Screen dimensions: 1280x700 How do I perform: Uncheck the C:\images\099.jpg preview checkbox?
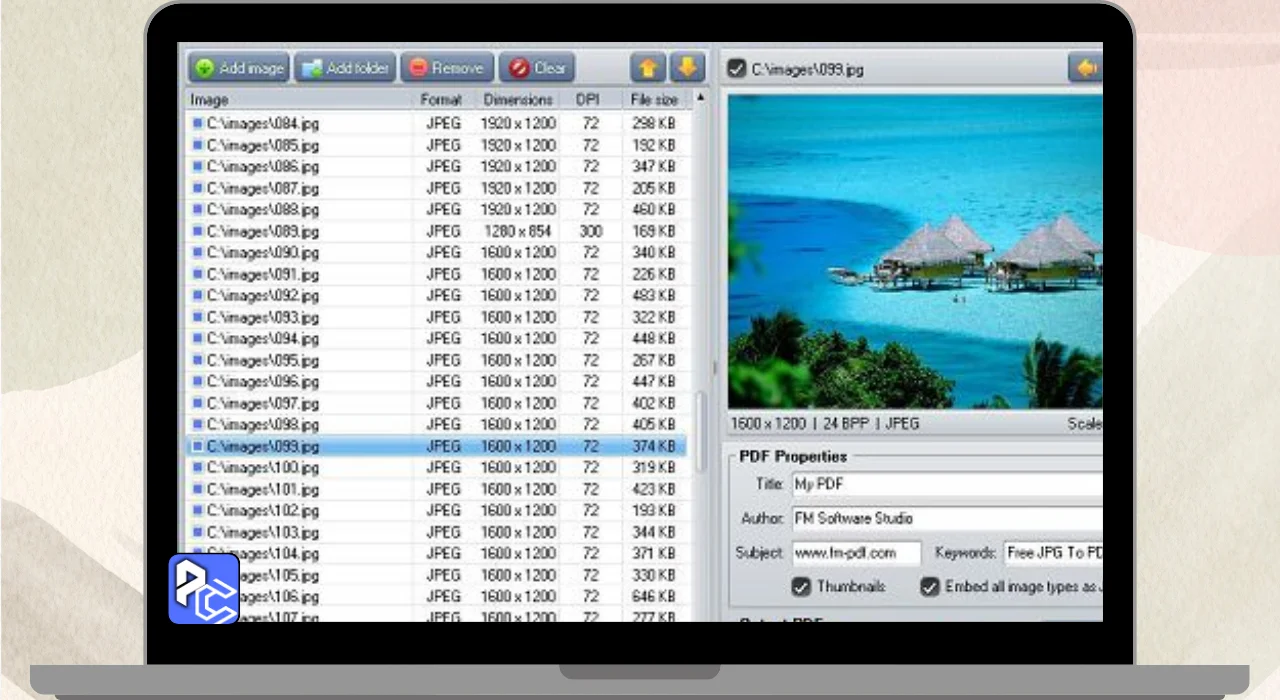[x=737, y=69]
